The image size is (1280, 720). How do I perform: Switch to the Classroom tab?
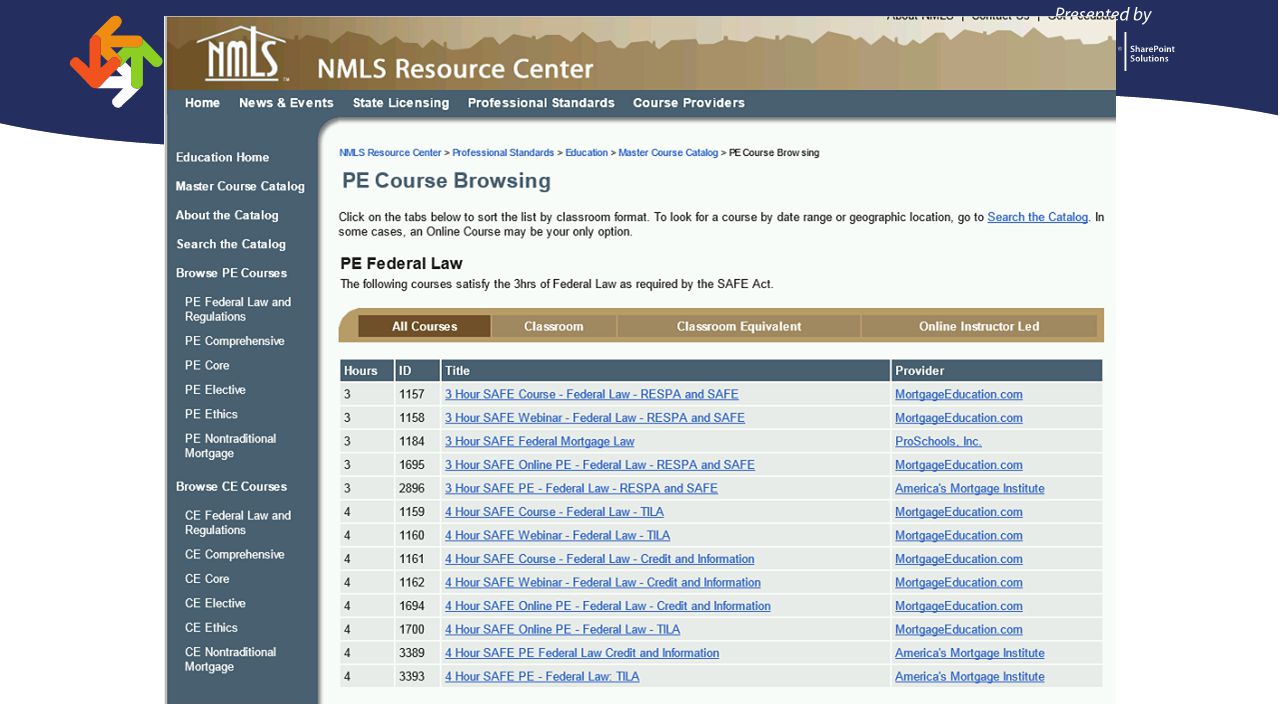553,326
